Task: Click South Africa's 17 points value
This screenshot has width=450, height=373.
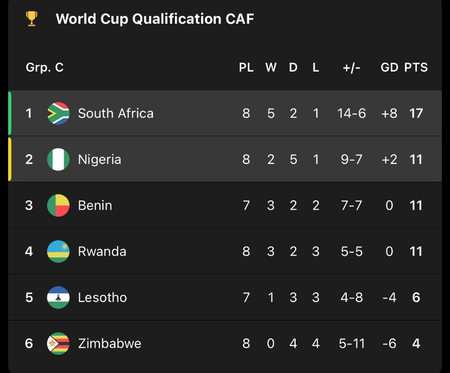Action: coord(416,113)
